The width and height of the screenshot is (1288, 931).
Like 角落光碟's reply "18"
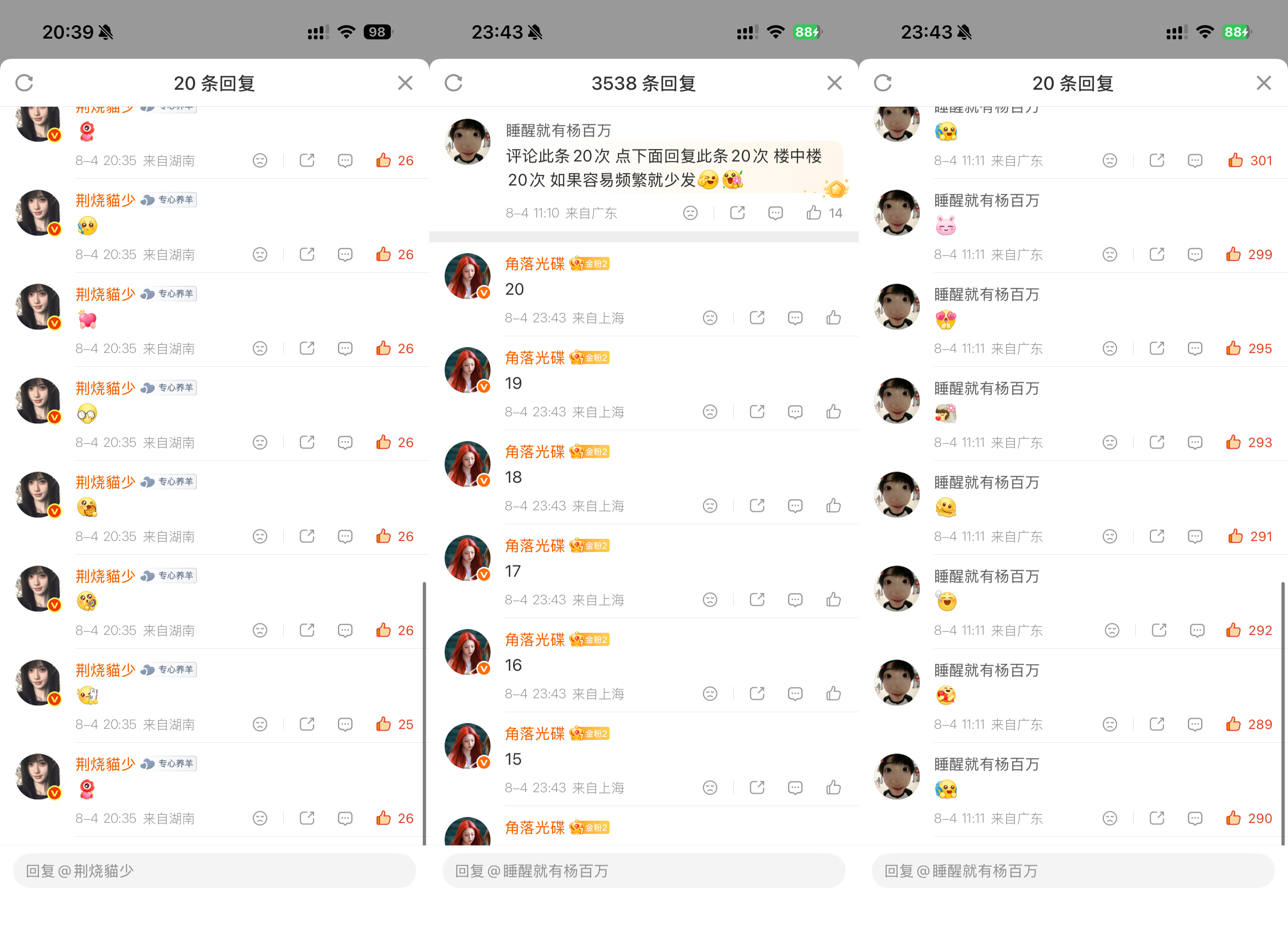(834, 505)
